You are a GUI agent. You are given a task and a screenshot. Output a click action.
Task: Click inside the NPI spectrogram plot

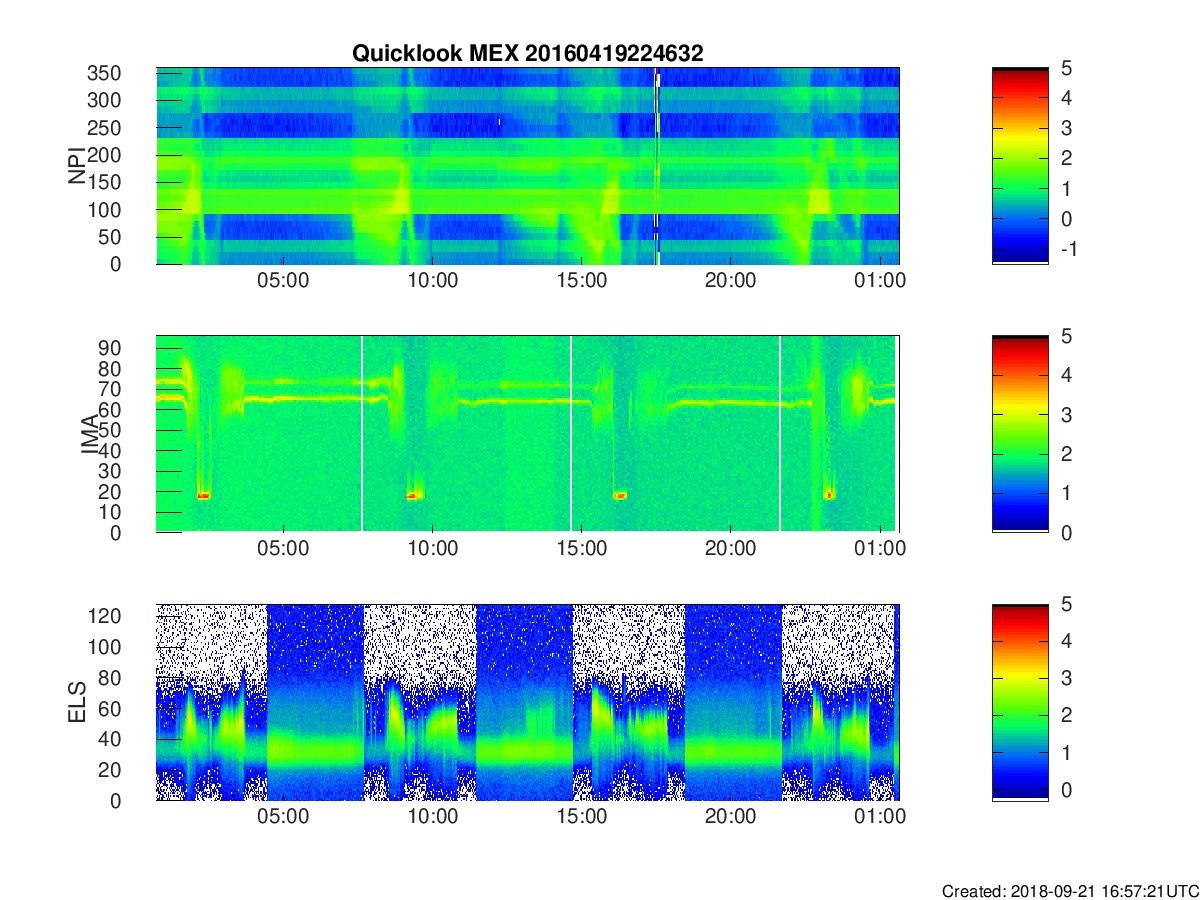(x=527, y=165)
